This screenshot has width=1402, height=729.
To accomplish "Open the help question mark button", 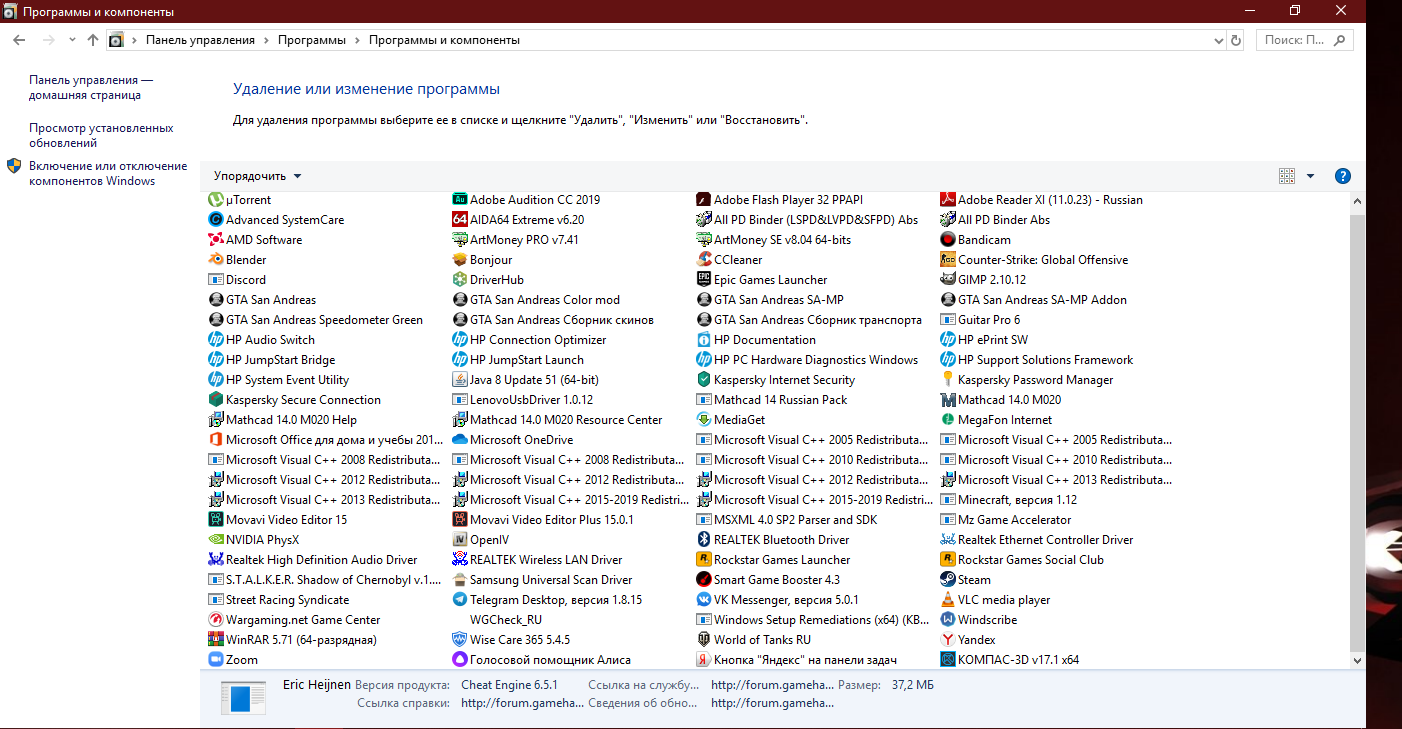I will pos(1343,176).
